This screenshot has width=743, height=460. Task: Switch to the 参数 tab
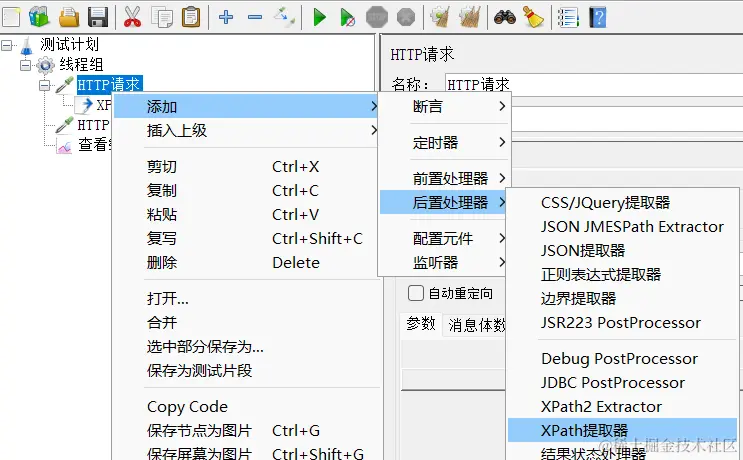[x=421, y=324]
